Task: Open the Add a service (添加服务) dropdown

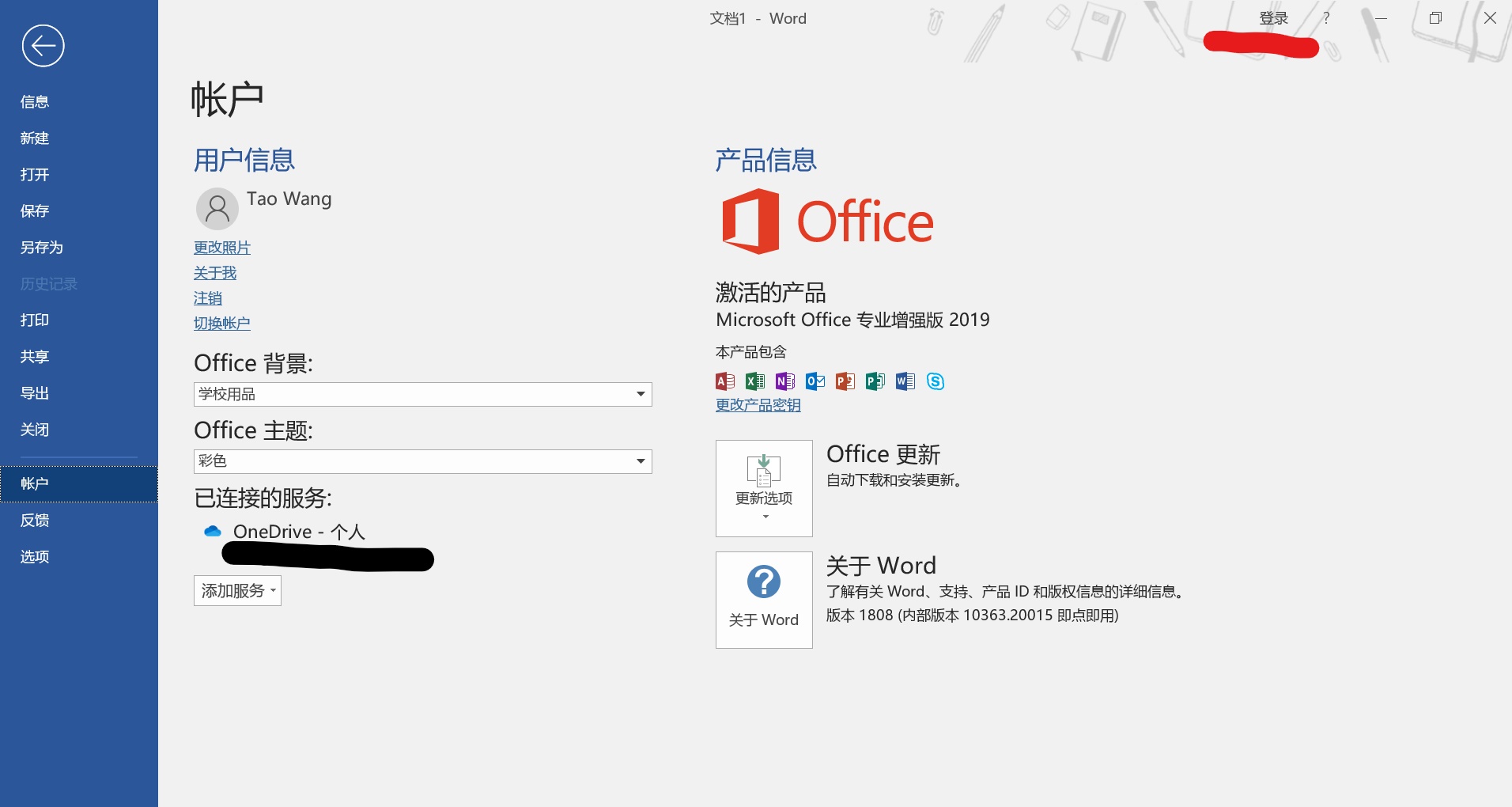Action: [x=237, y=590]
